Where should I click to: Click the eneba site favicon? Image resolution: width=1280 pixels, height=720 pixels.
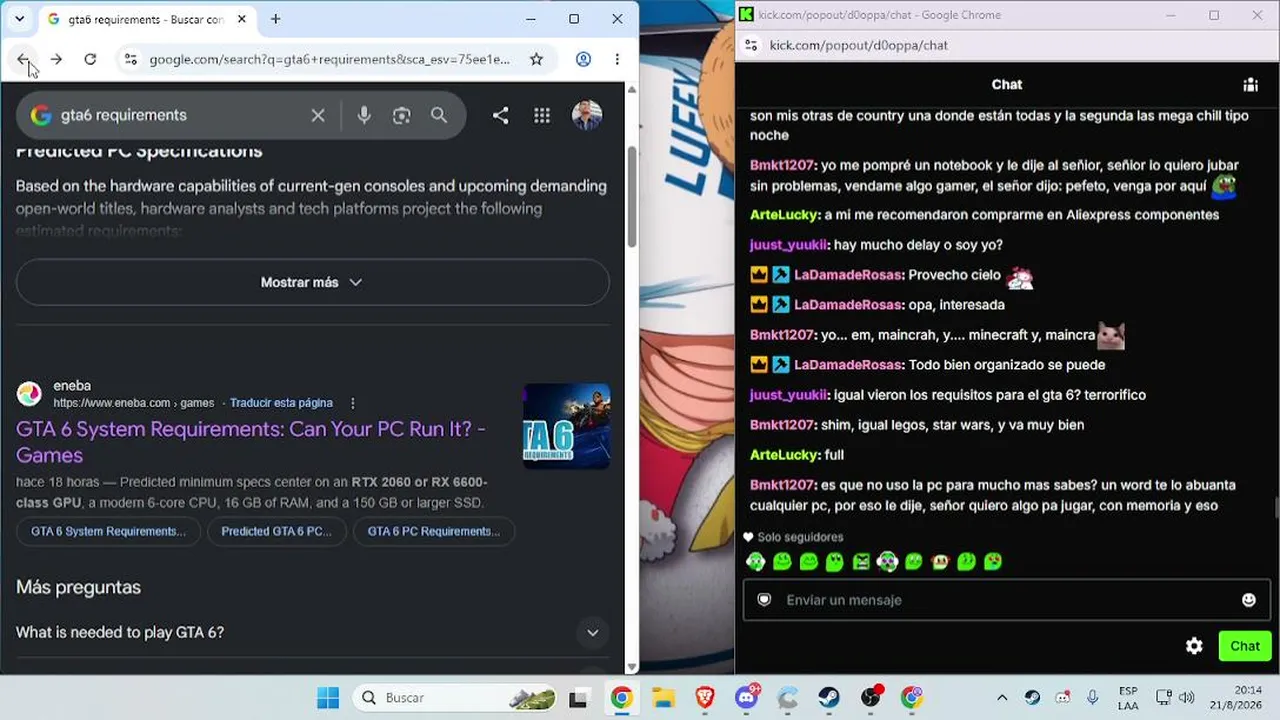click(x=29, y=394)
